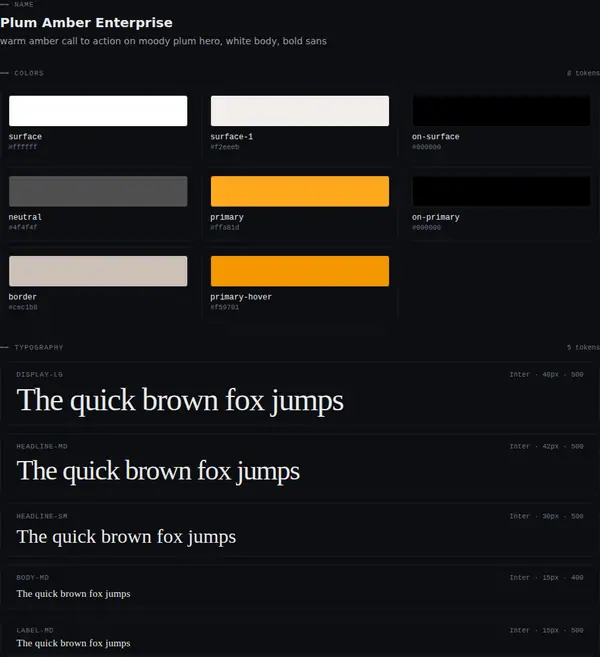The image size is (600, 657).
Task: Click the 'Plum Amber Enterprise' title
Action: click(x=86, y=23)
